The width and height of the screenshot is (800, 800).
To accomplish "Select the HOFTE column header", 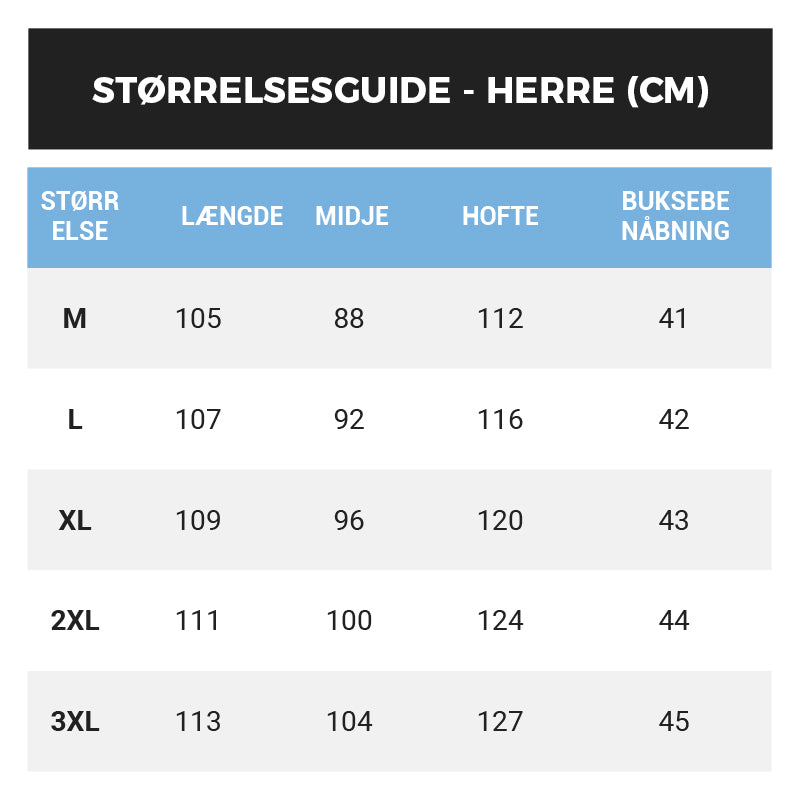I will coord(500,216).
